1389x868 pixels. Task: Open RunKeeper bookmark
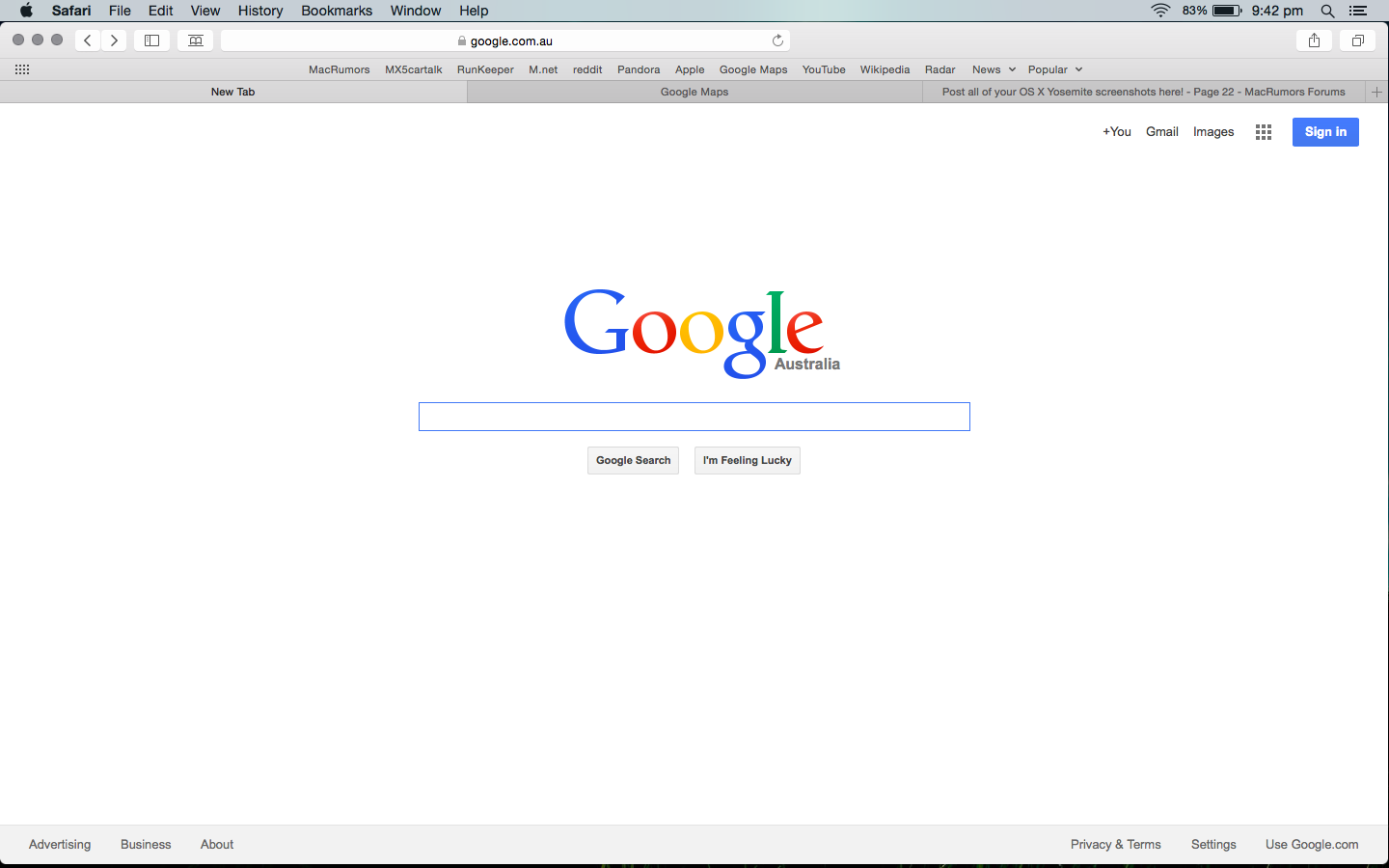pos(485,69)
